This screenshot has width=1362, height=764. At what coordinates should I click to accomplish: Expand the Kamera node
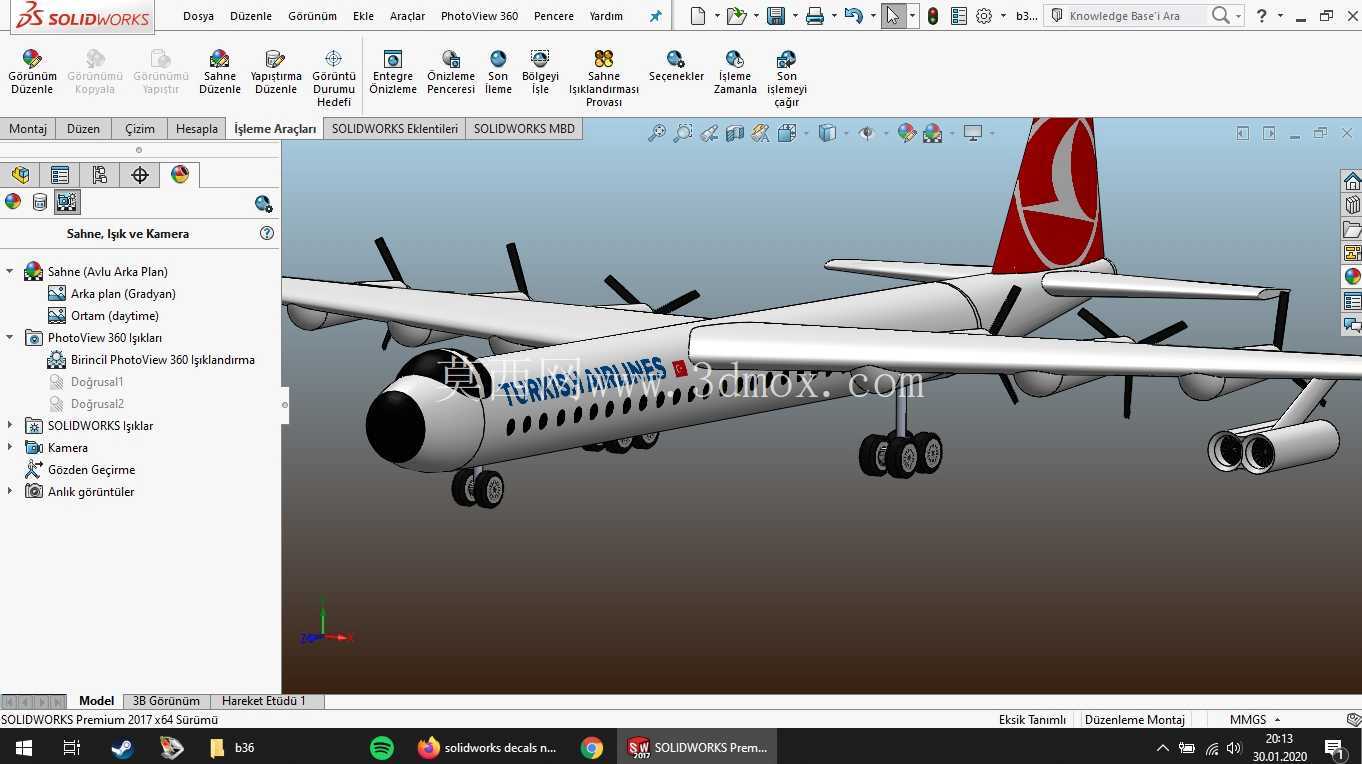coord(10,447)
